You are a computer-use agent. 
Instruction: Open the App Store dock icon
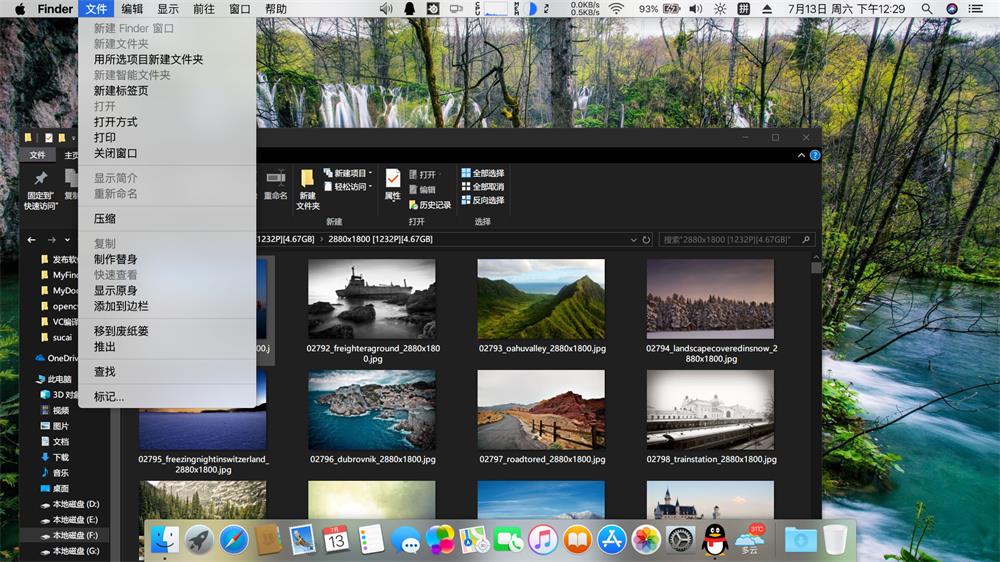(x=612, y=540)
